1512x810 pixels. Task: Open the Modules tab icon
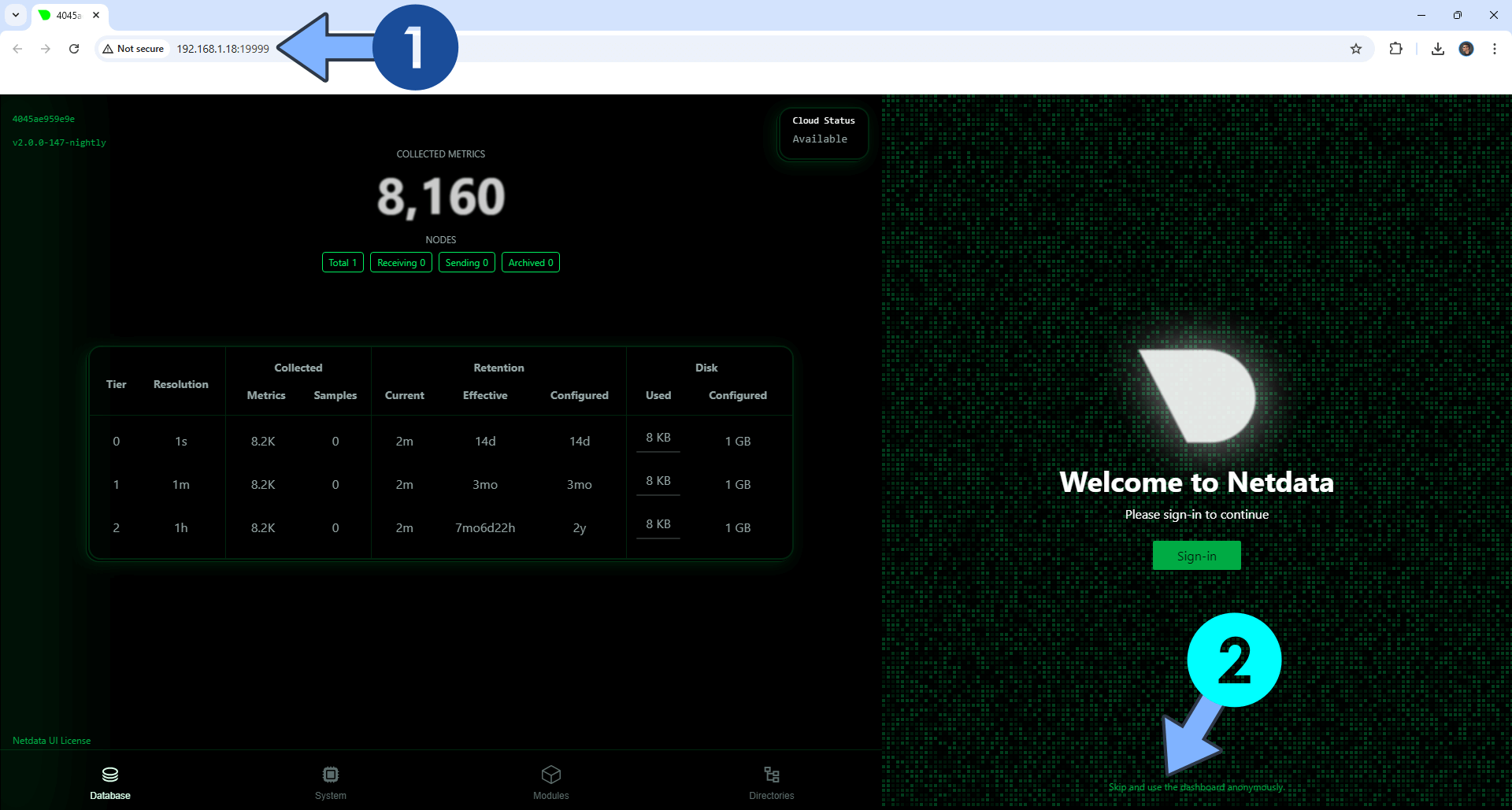pyautogui.click(x=551, y=775)
